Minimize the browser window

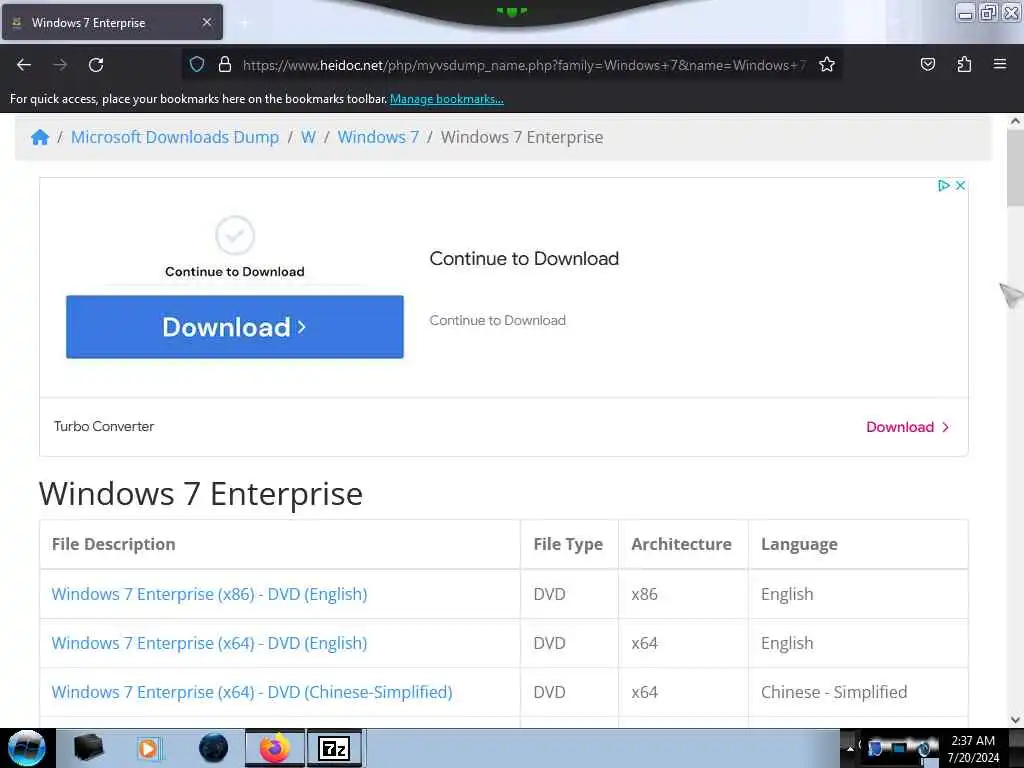[x=965, y=12]
